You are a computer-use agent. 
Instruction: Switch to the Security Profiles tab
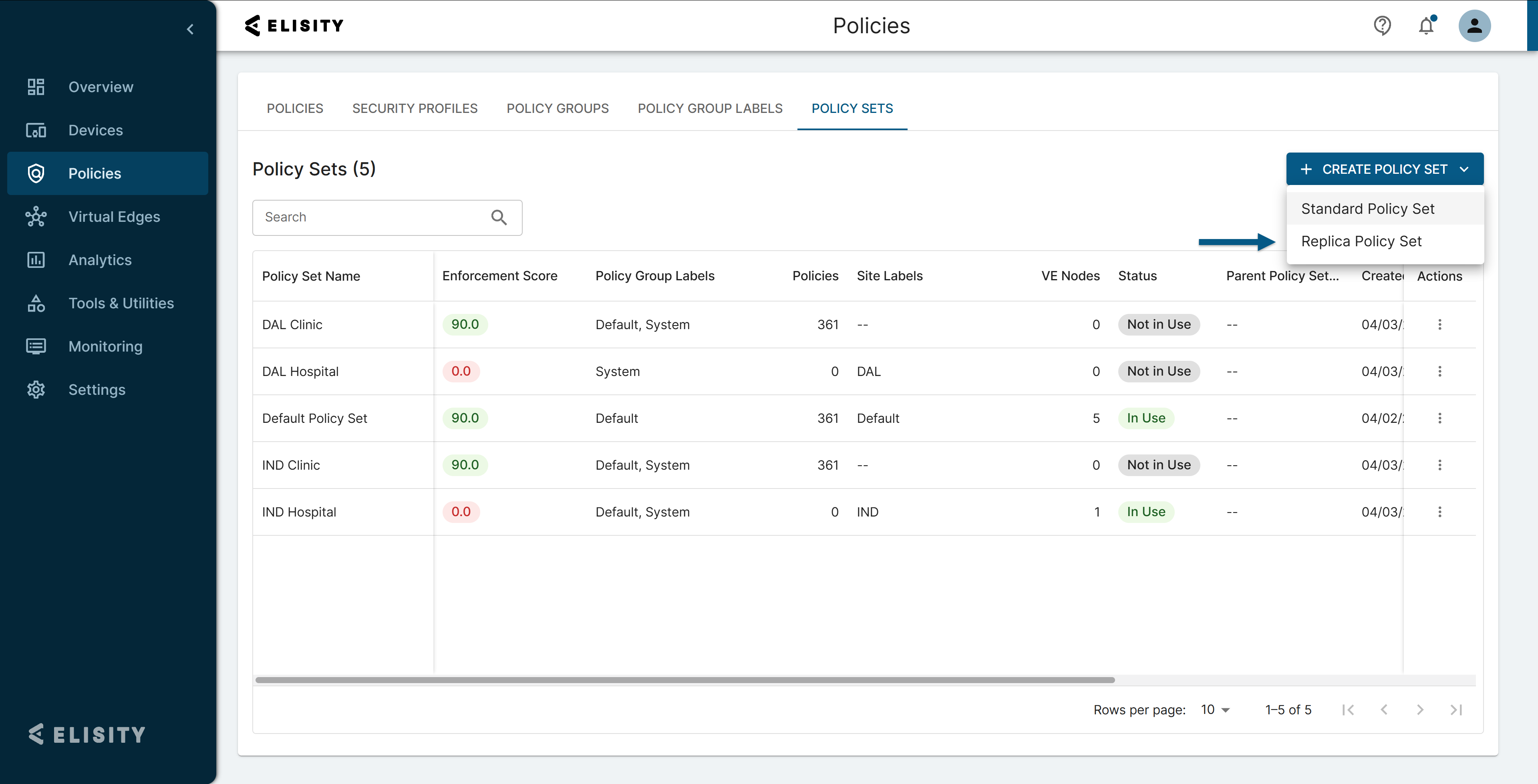[415, 108]
